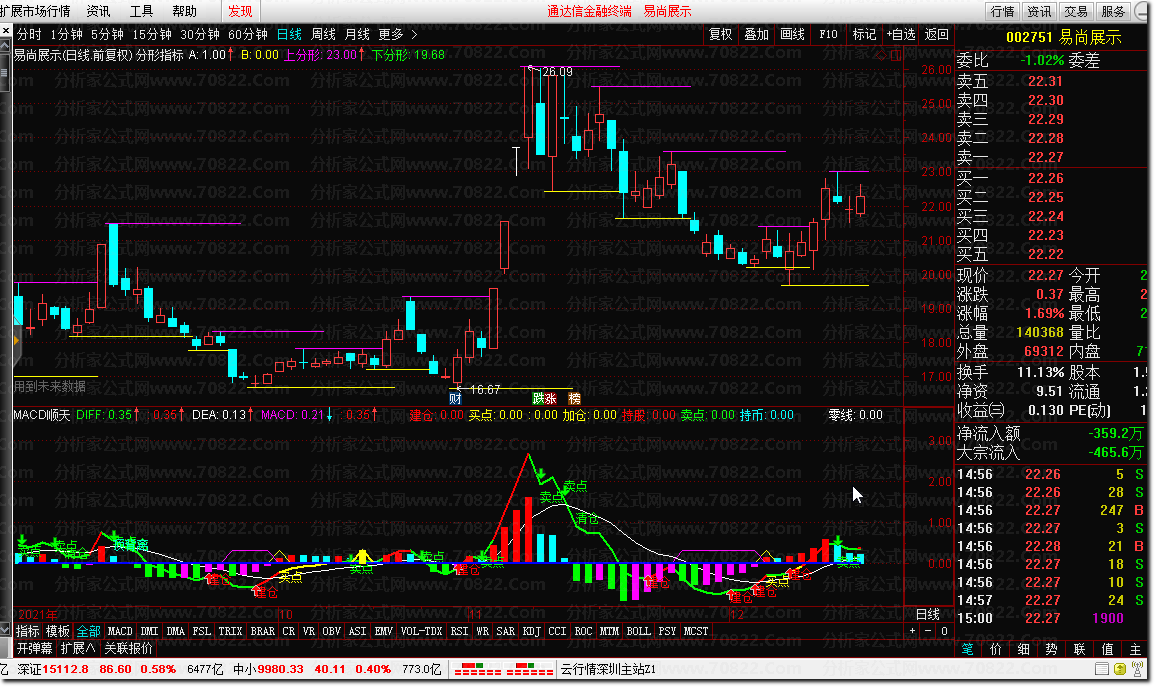This screenshot has height=687, width=1156.
Task: Switch to the 5分钟 period
Action: click(x=108, y=35)
